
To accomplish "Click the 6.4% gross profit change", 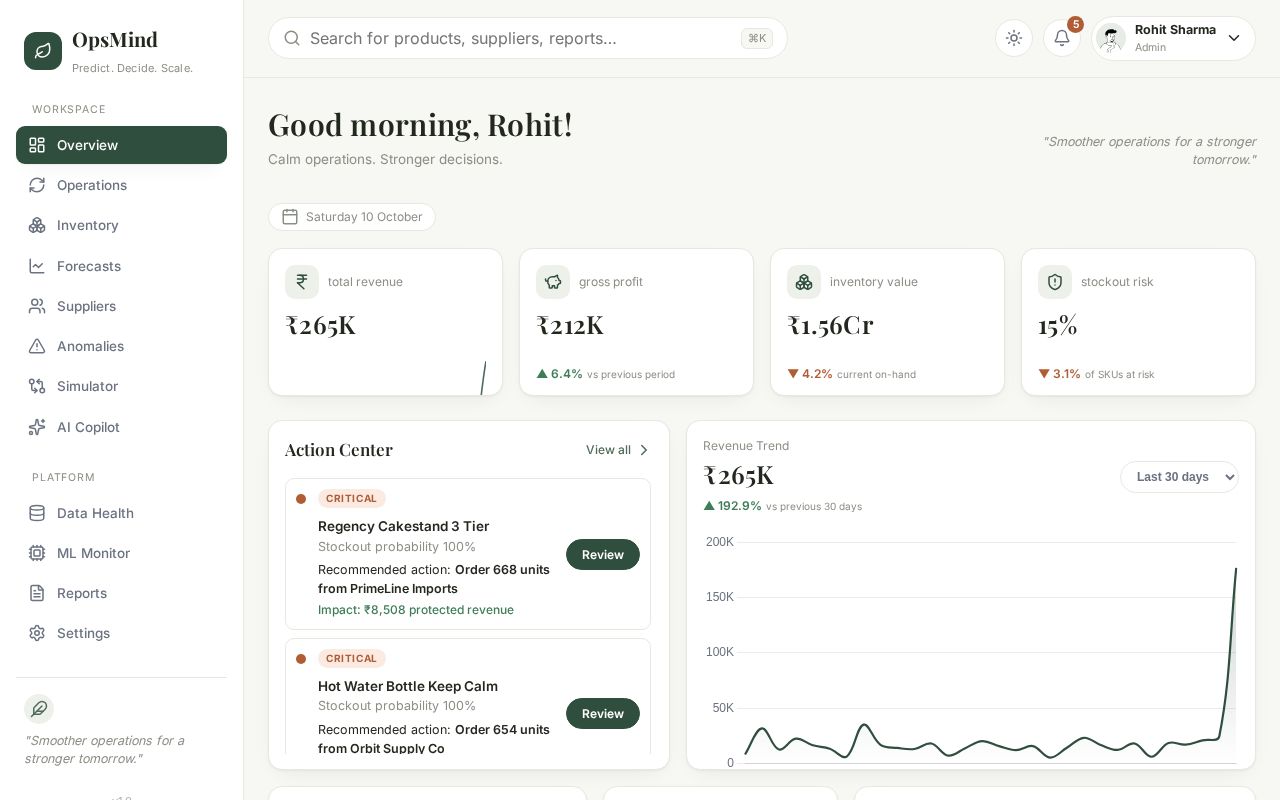I will click(x=560, y=374).
